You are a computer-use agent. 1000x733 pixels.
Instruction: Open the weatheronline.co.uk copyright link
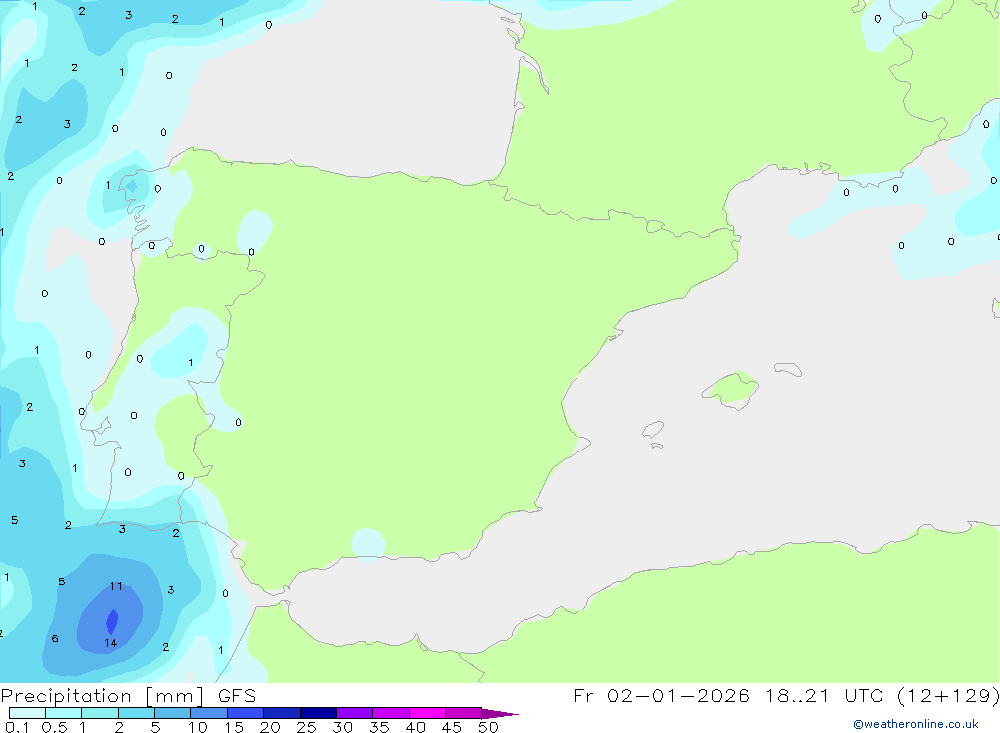coord(916,724)
